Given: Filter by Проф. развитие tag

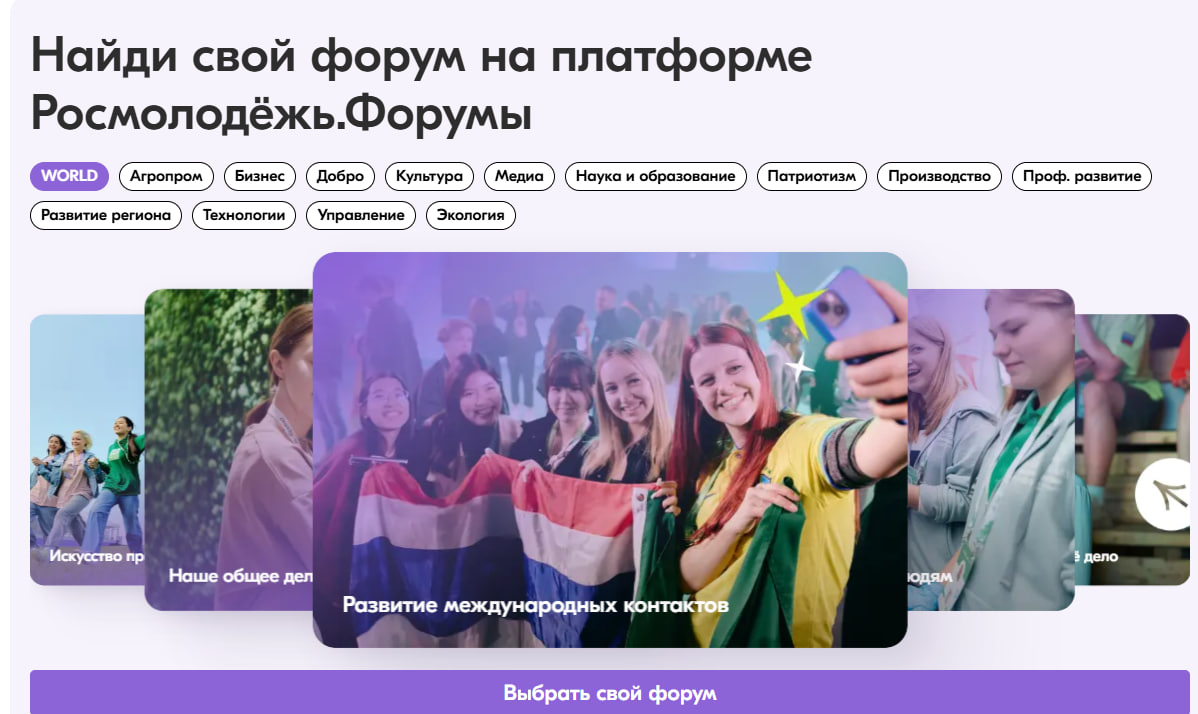Looking at the screenshot, I should pos(1081,176).
